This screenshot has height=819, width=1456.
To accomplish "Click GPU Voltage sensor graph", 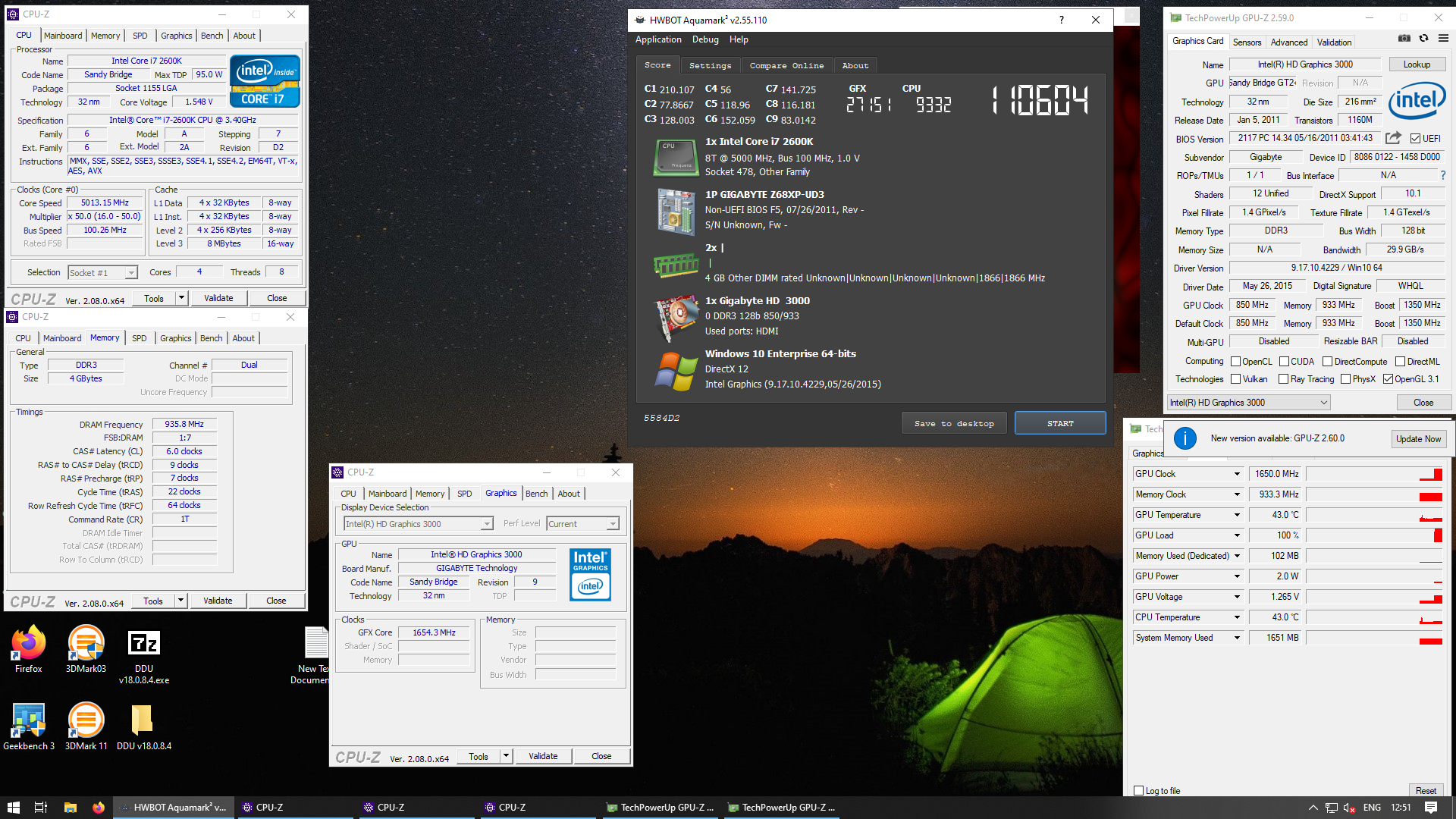I will (x=1374, y=597).
